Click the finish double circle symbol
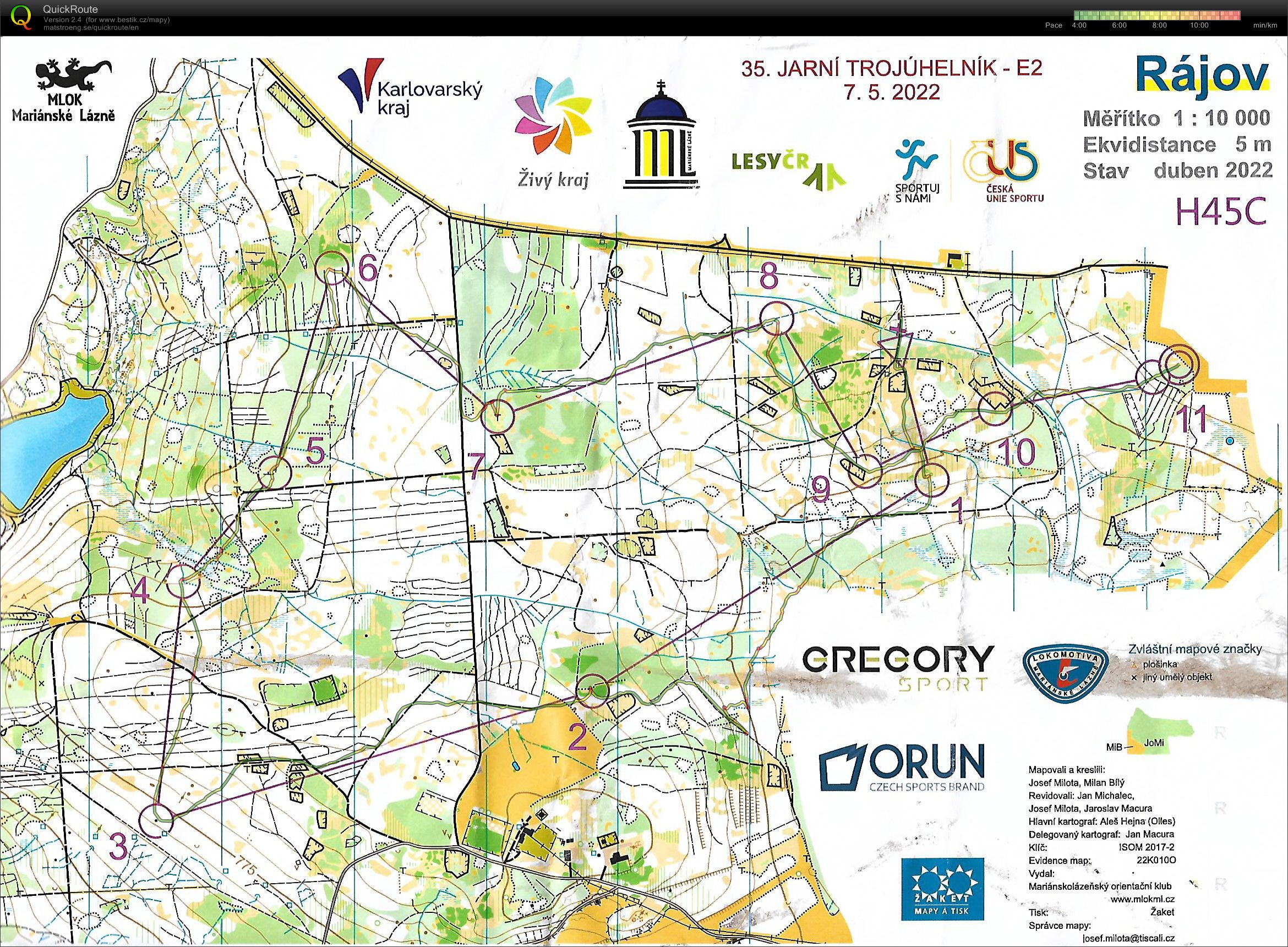The height and width of the screenshot is (947, 1288). point(1179,365)
